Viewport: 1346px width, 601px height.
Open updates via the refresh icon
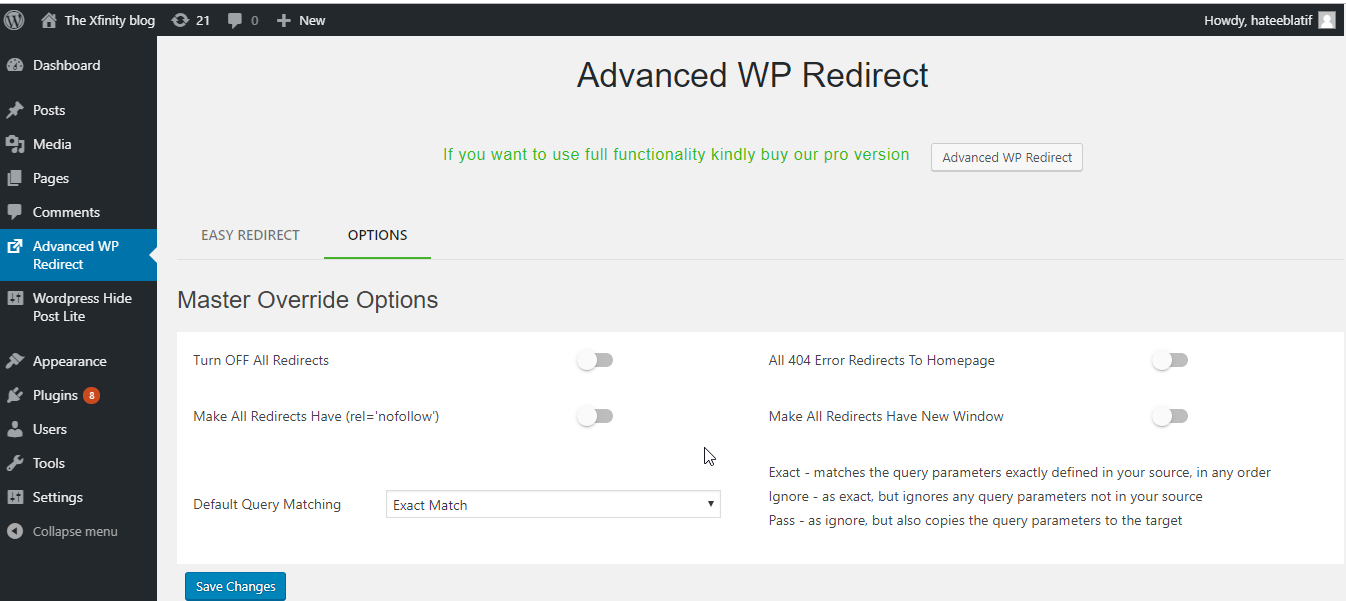pos(180,20)
